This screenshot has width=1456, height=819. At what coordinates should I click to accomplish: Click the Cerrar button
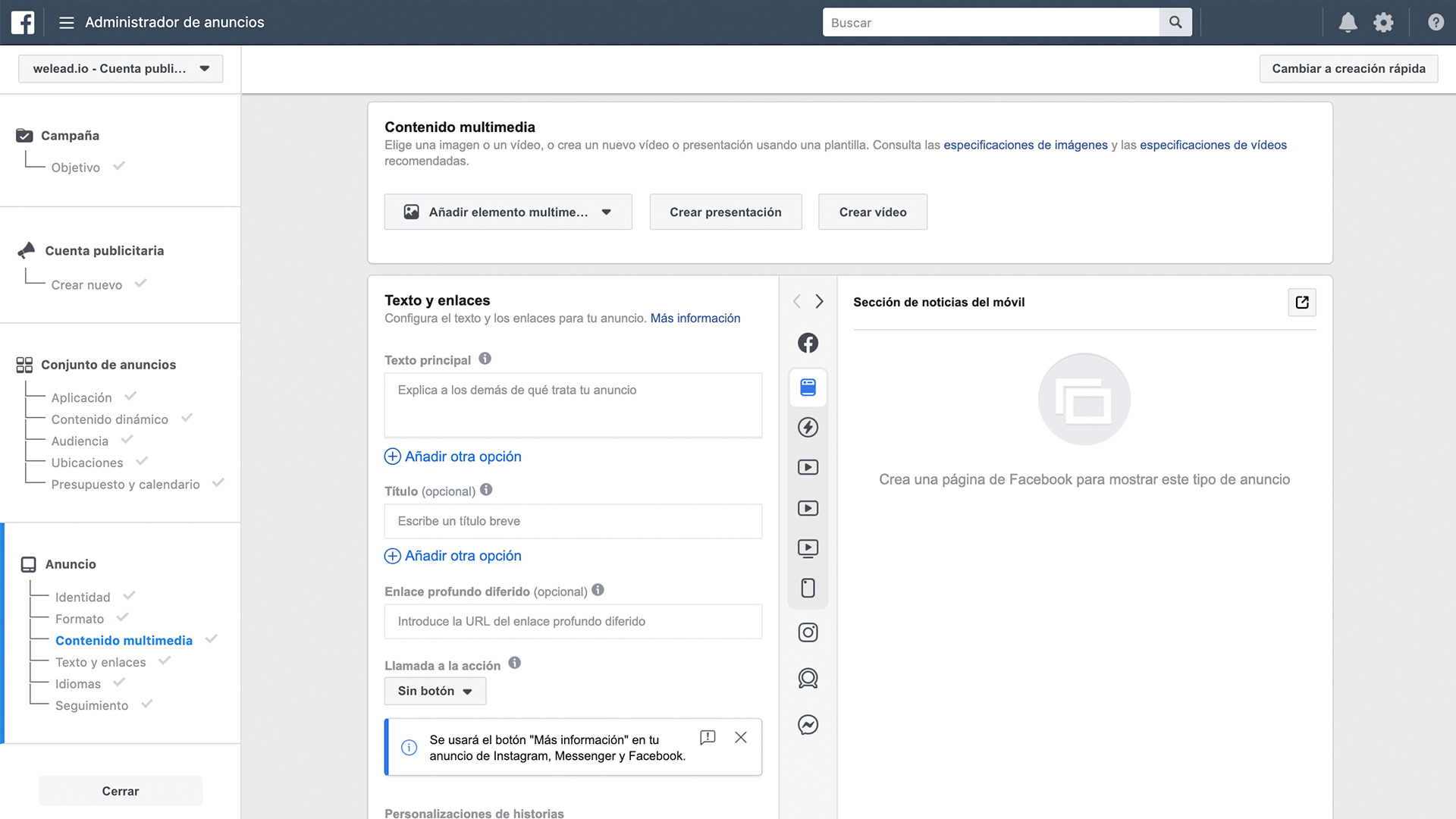tap(121, 791)
